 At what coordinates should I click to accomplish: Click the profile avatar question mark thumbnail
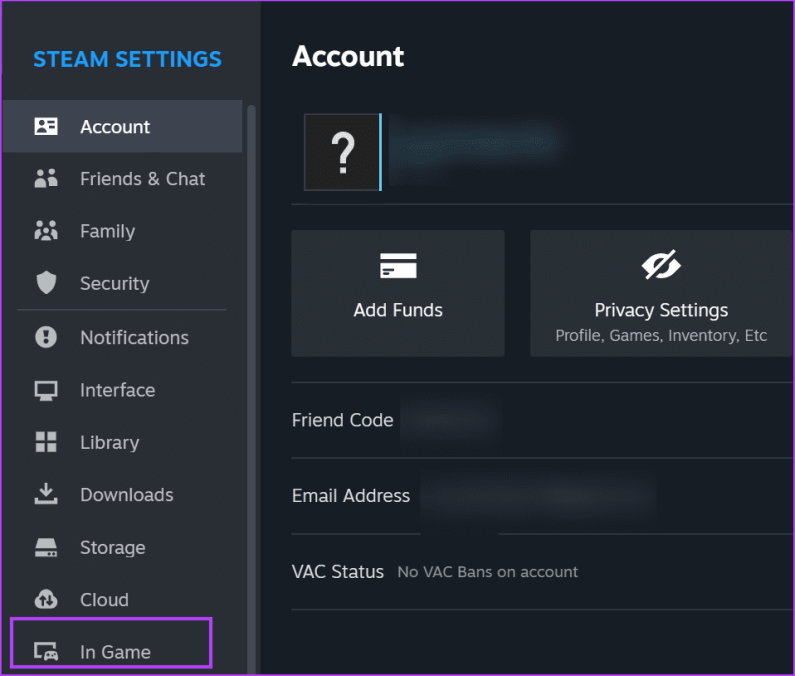[x=342, y=152]
